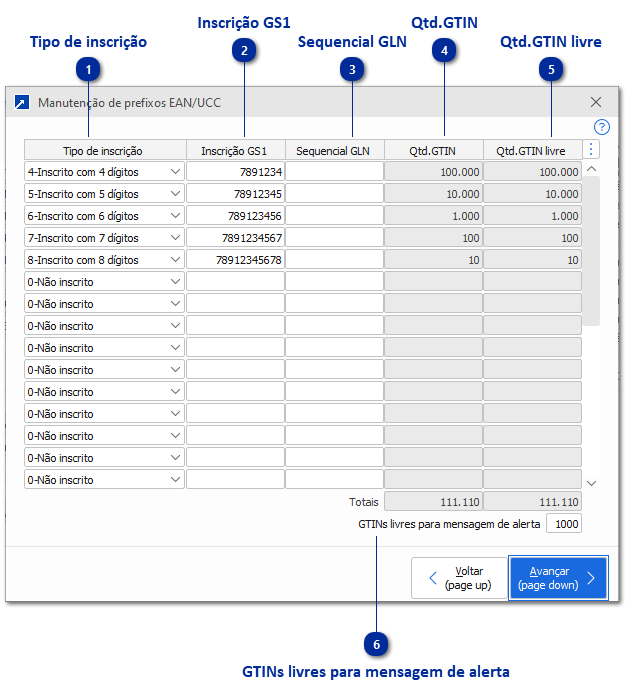The height and width of the screenshot is (698, 642).
Task: Click the 'GTINs livres para mensagem de alerta' label
Action: (449, 524)
